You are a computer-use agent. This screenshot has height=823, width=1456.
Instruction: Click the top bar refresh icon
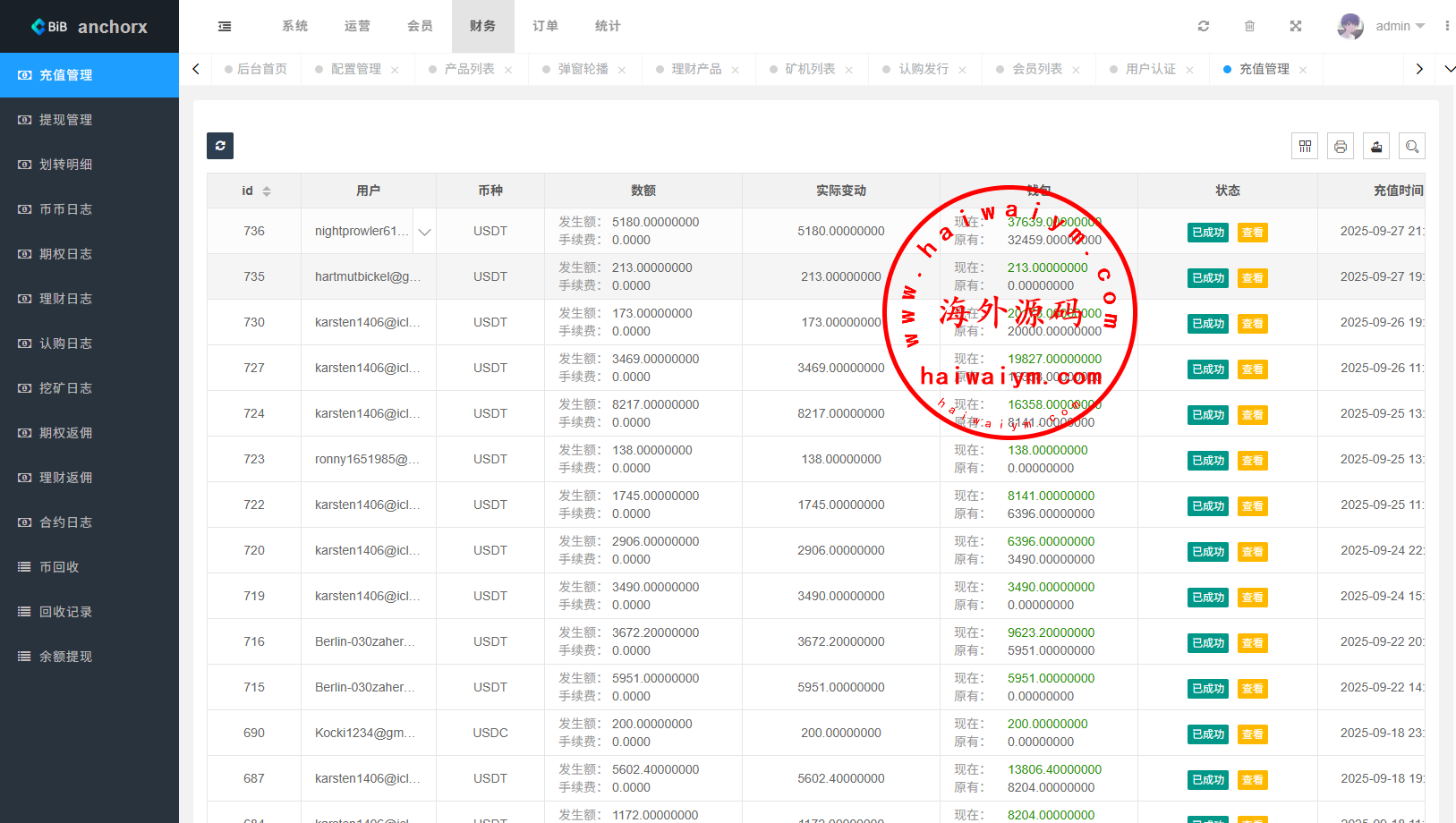(x=1204, y=27)
